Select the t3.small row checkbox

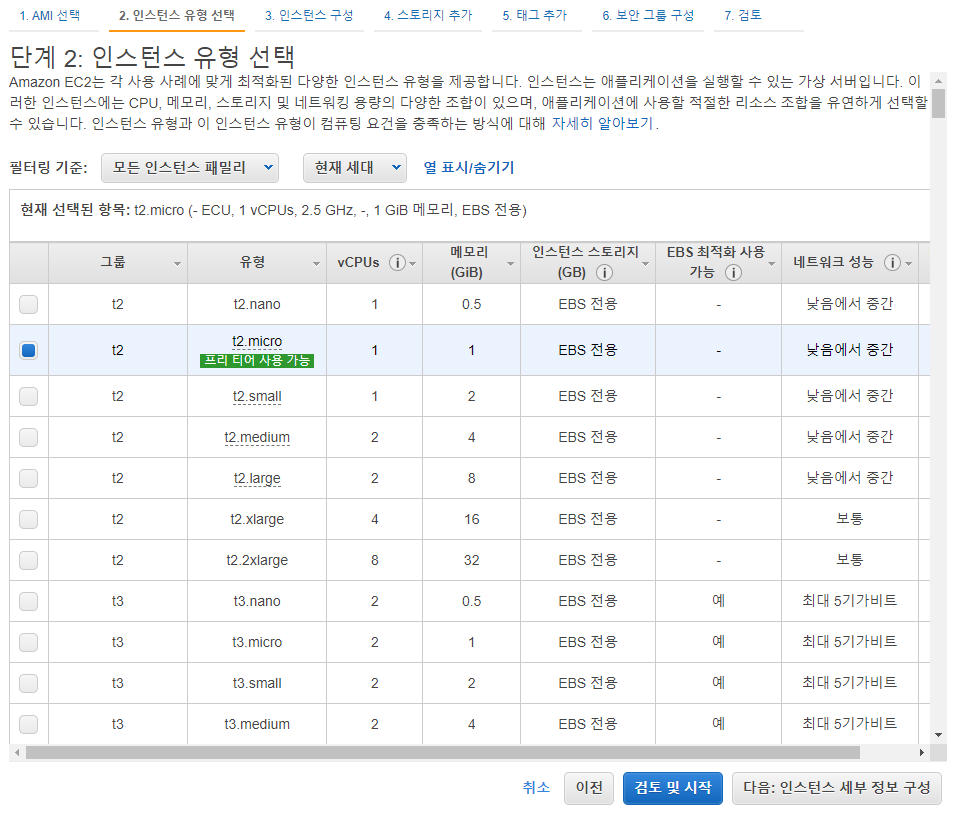point(29,683)
